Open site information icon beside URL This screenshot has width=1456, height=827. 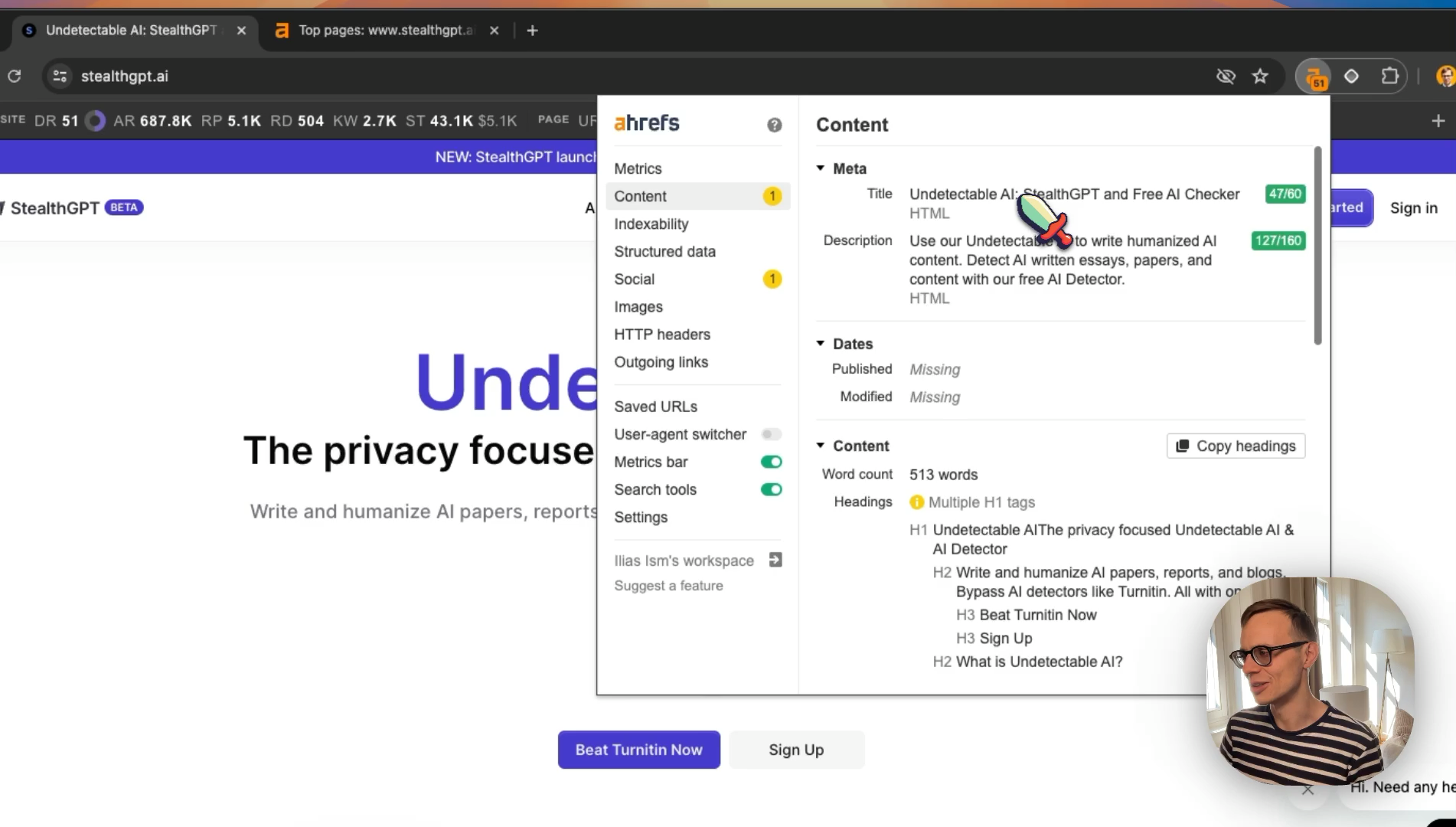[x=60, y=77]
